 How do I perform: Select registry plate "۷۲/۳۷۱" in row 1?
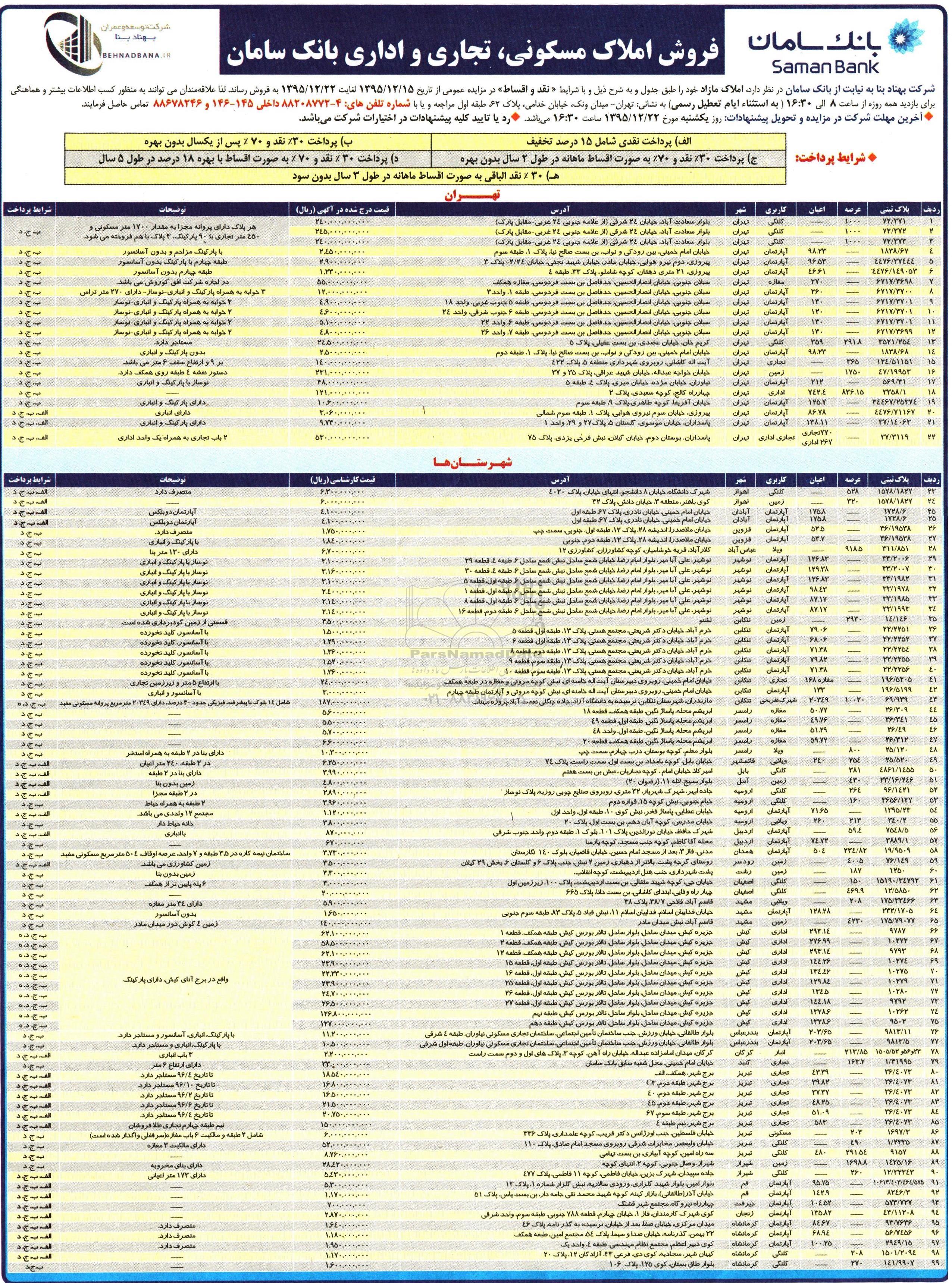894,221
